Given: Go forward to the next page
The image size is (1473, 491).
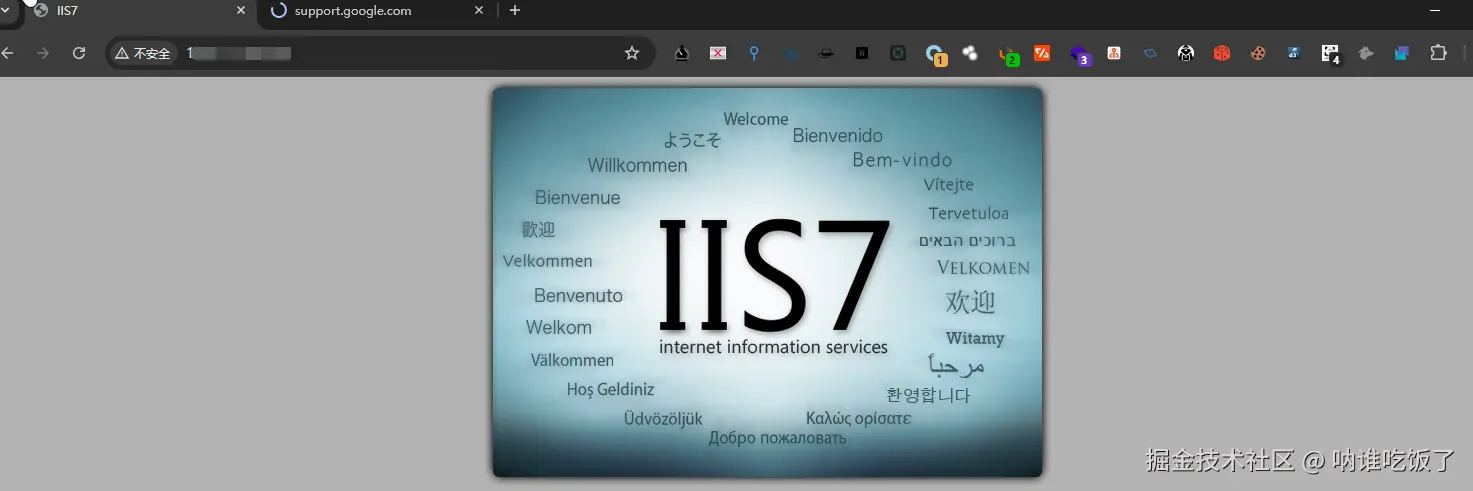Looking at the screenshot, I should click(43, 53).
